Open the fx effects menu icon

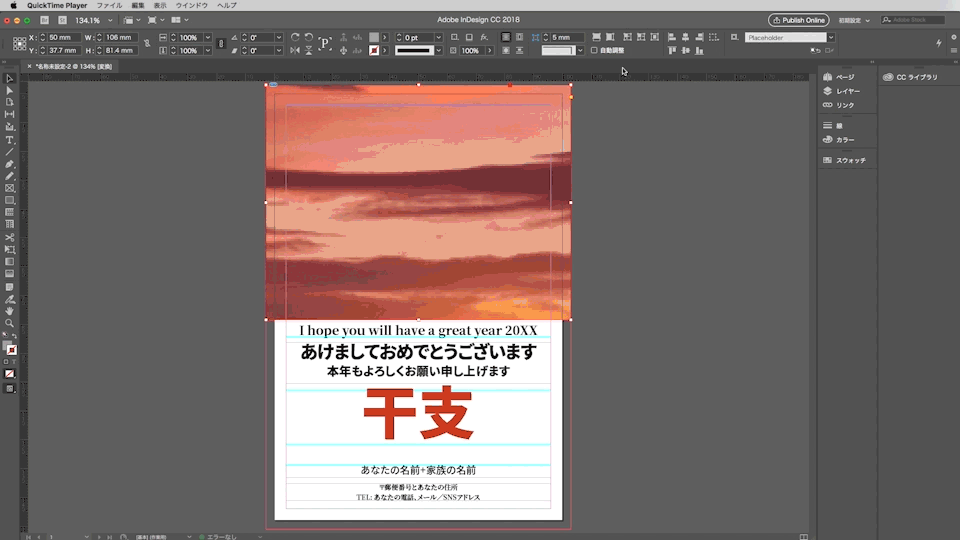coord(484,37)
